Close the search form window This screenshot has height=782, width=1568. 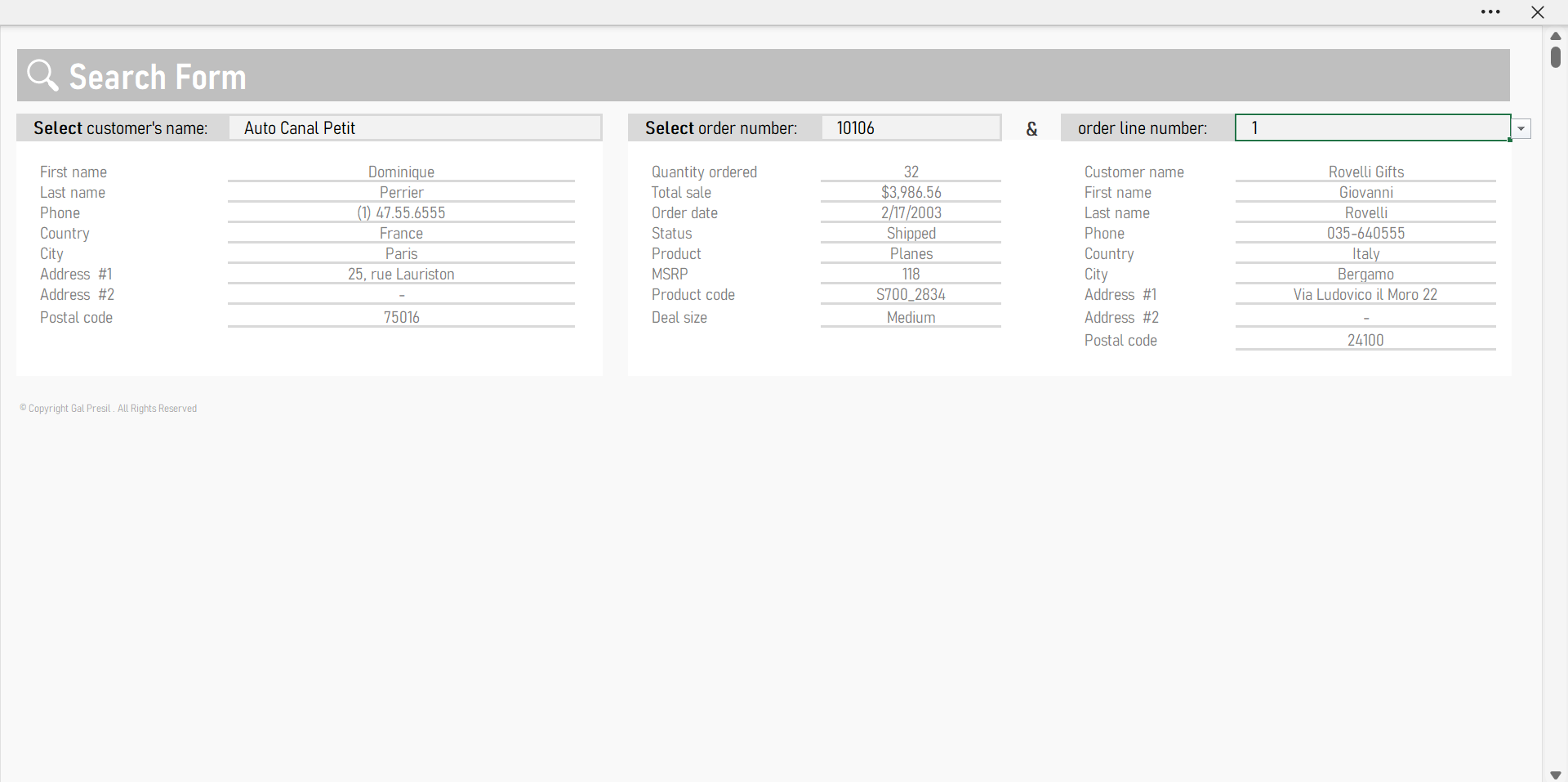1538,12
